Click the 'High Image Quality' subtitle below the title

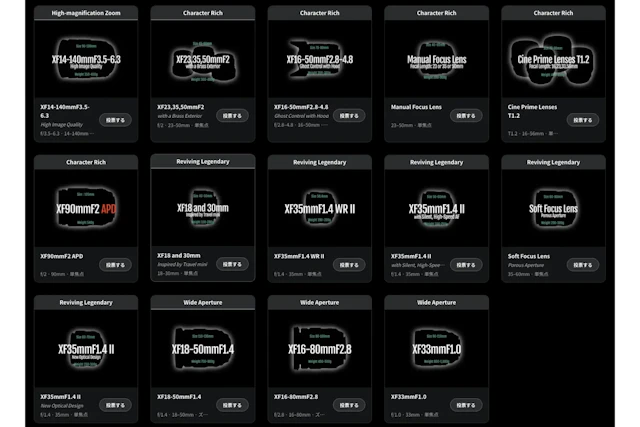click(x=61, y=125)
